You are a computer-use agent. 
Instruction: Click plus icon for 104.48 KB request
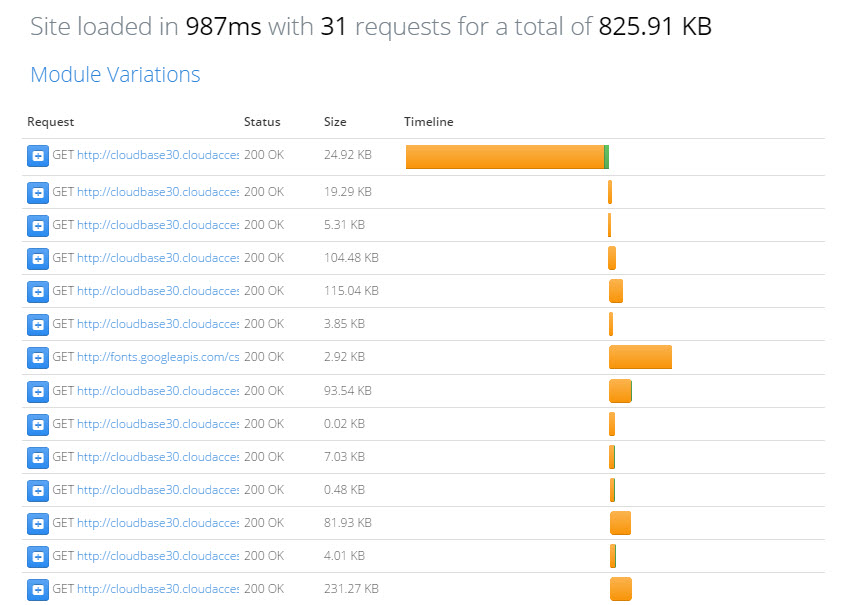[38, 259]
